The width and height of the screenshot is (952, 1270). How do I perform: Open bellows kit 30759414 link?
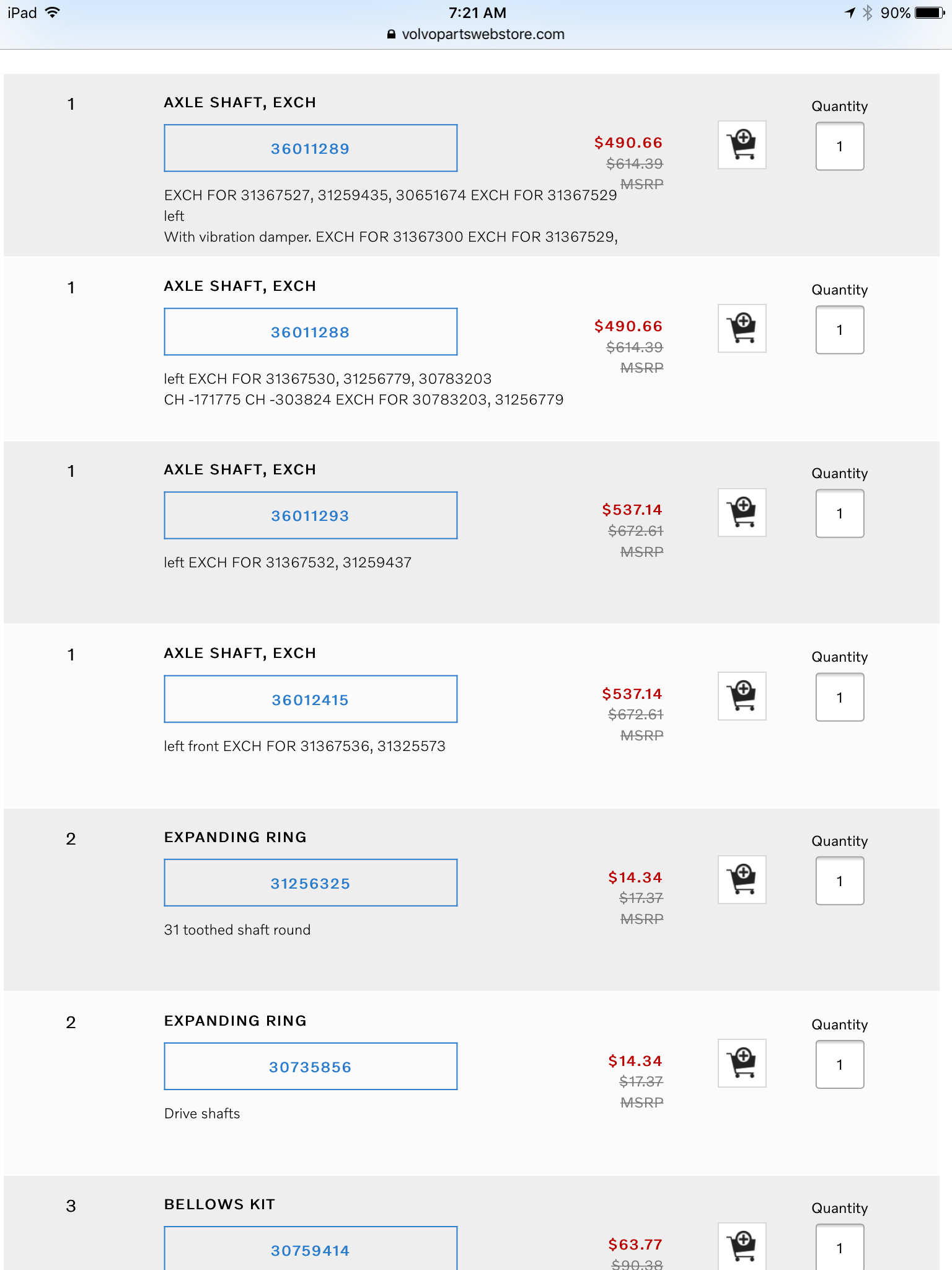311,1249
